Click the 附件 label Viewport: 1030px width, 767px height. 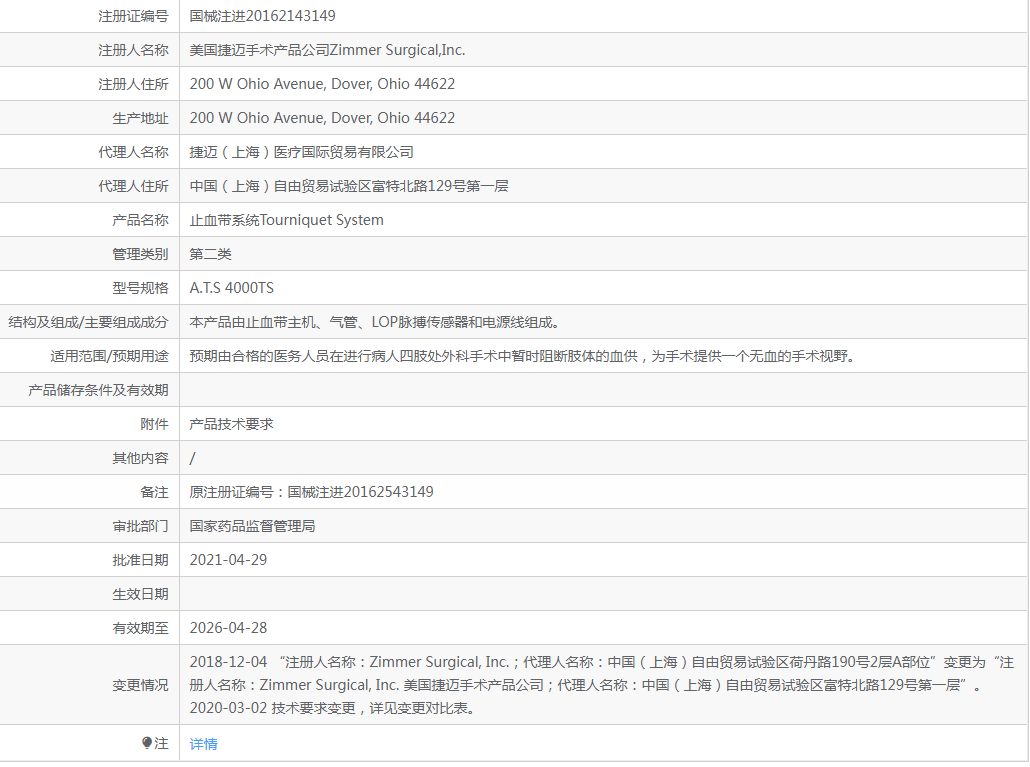(154, 424)
